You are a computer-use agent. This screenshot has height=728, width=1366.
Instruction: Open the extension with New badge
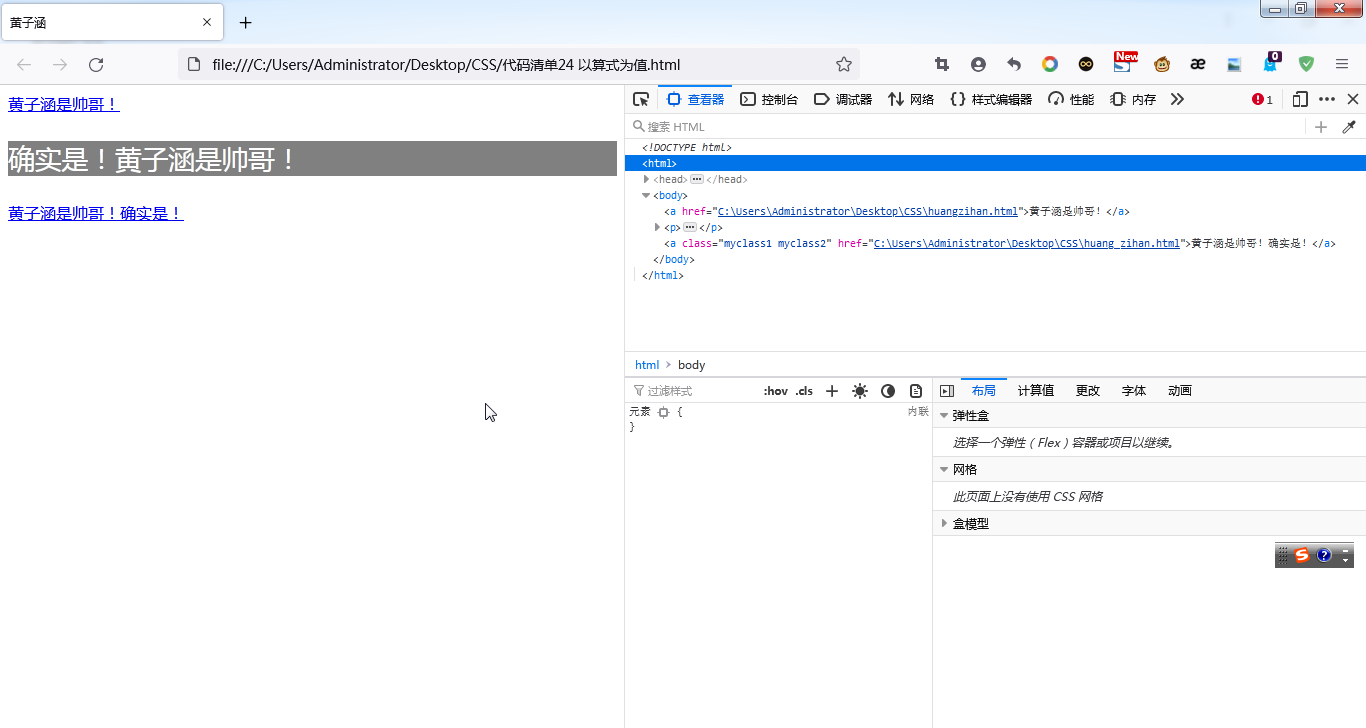click(1124, 62)
